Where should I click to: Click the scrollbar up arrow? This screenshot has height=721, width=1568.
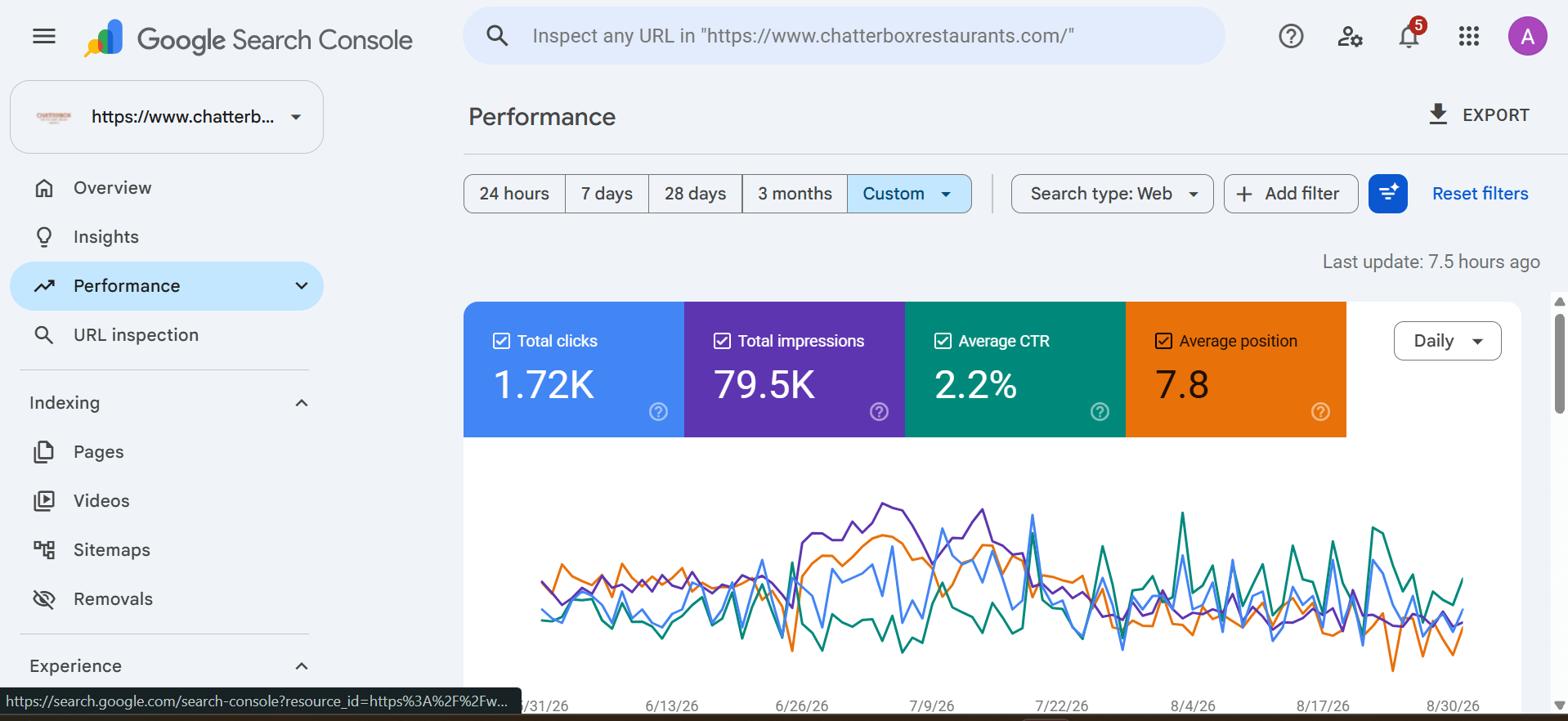coord(1559,302)
